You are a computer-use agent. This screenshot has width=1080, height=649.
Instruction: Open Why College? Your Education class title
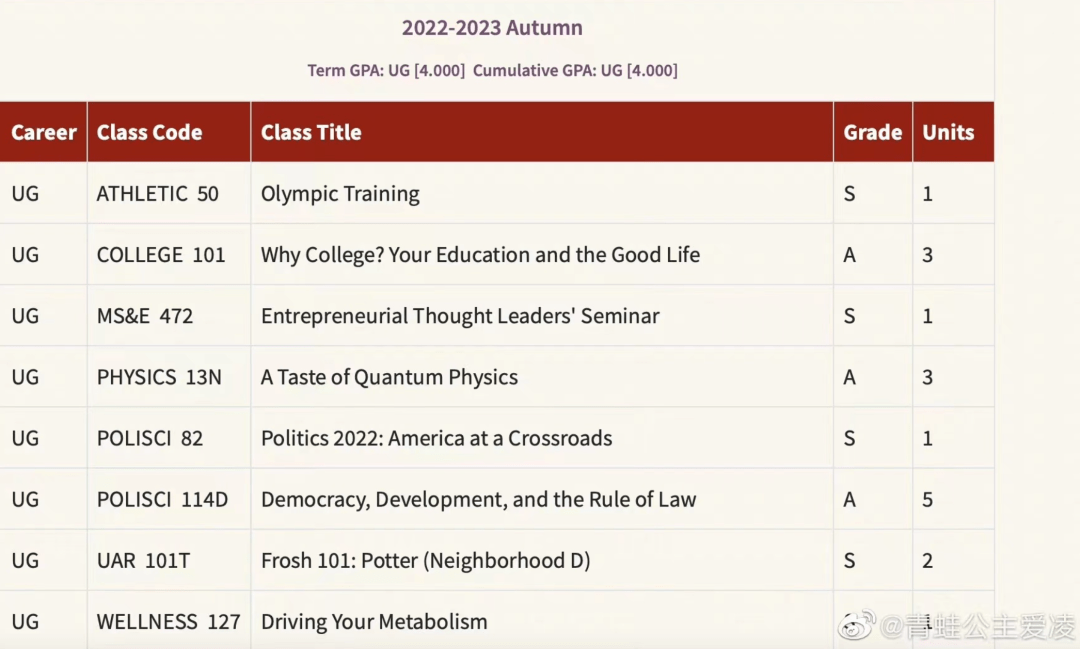[480, 255]
